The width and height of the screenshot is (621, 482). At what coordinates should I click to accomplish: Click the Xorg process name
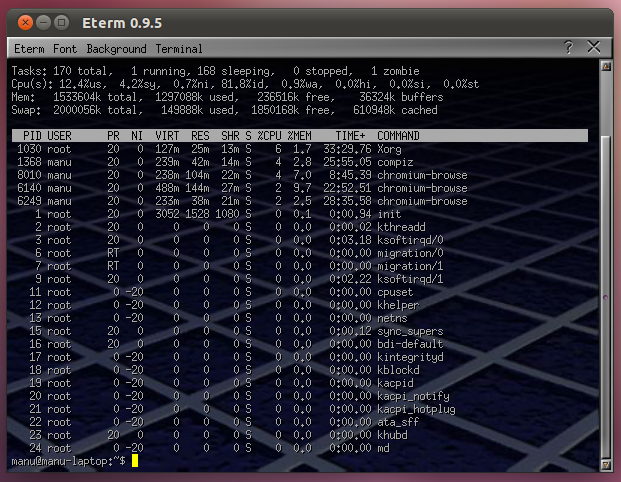point(389,149)
